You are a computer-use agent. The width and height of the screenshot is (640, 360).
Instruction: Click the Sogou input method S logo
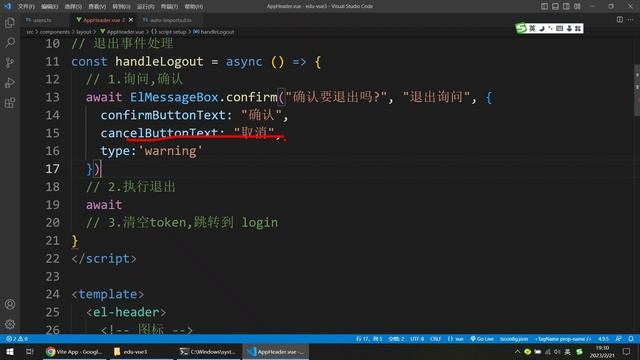[x=521, y=28]
